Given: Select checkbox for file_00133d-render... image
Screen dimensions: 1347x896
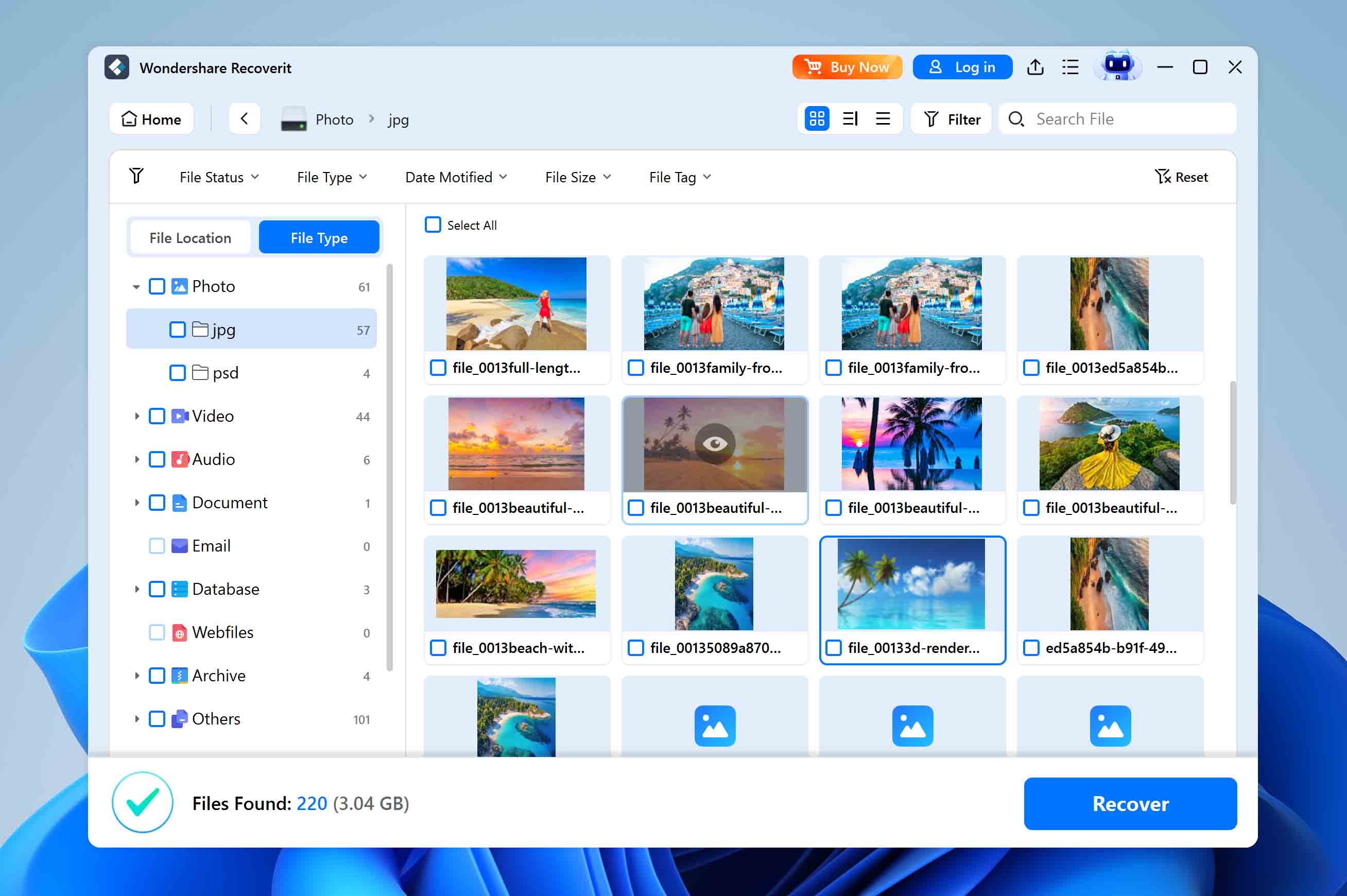Looking at the screenshot, I should pyautogui.click(x=834, y=647).
